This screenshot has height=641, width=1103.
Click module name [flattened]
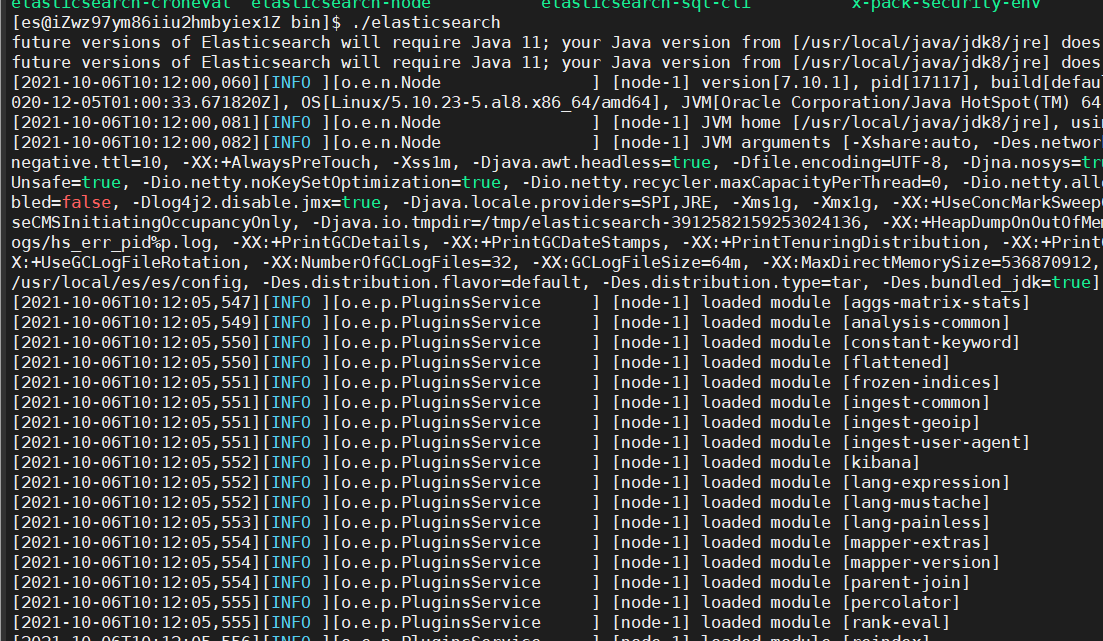tap(896, 362)
